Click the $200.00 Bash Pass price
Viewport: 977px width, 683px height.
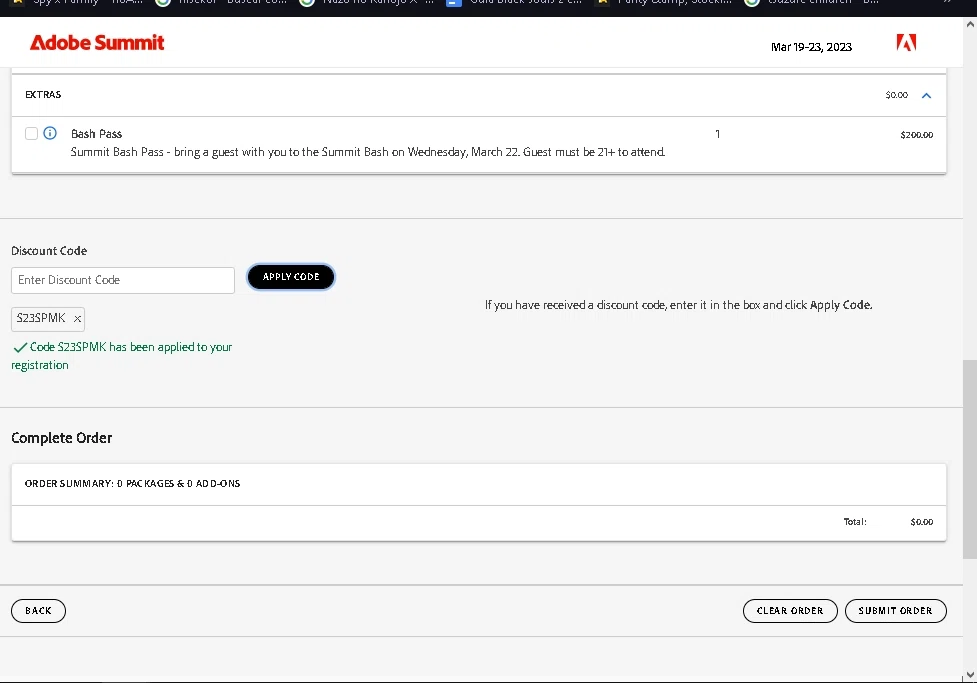[x=917, y=135]
